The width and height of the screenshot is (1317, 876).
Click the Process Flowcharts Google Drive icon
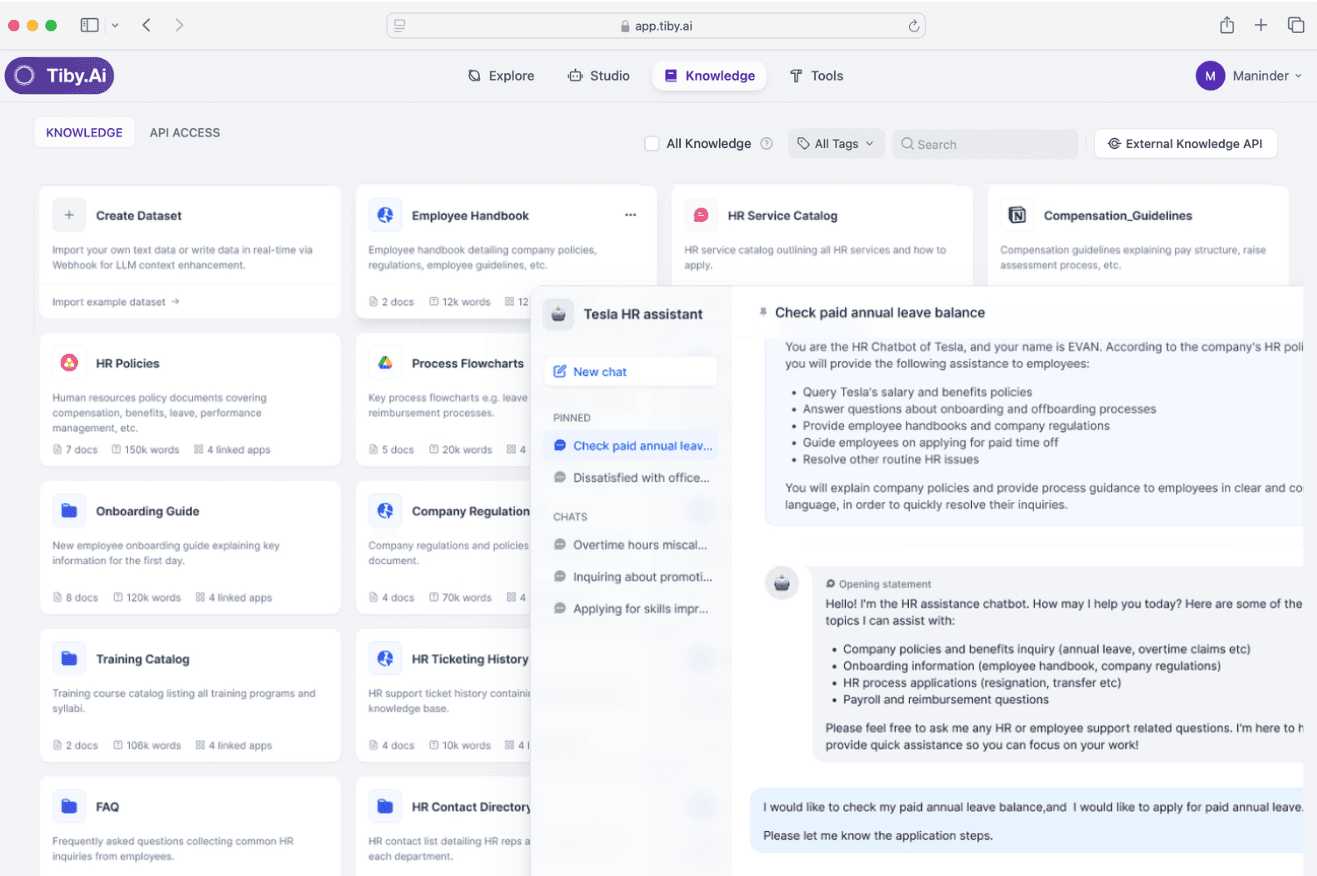[385, 363]
